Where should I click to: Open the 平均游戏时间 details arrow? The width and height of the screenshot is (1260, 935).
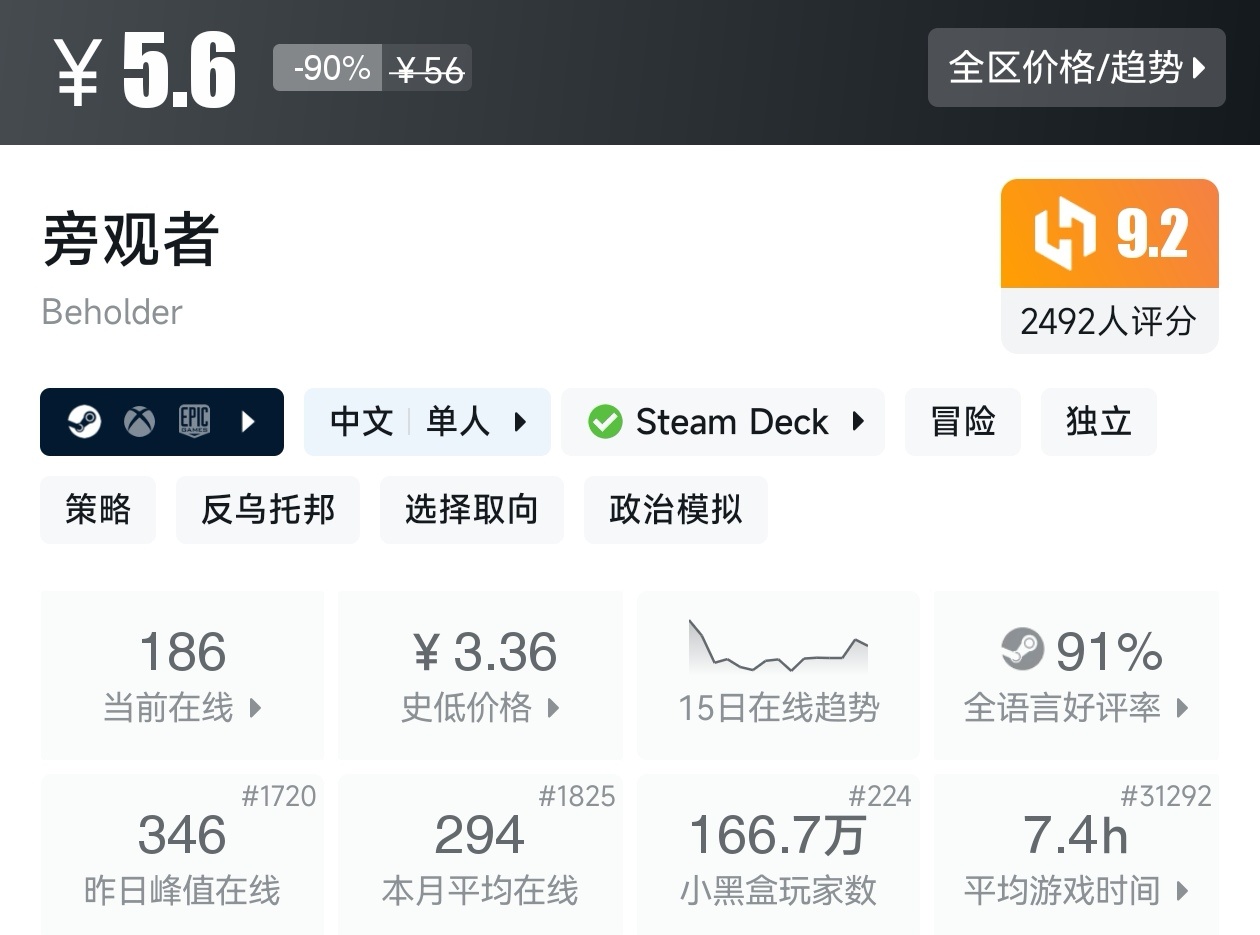pos(1183,891)
